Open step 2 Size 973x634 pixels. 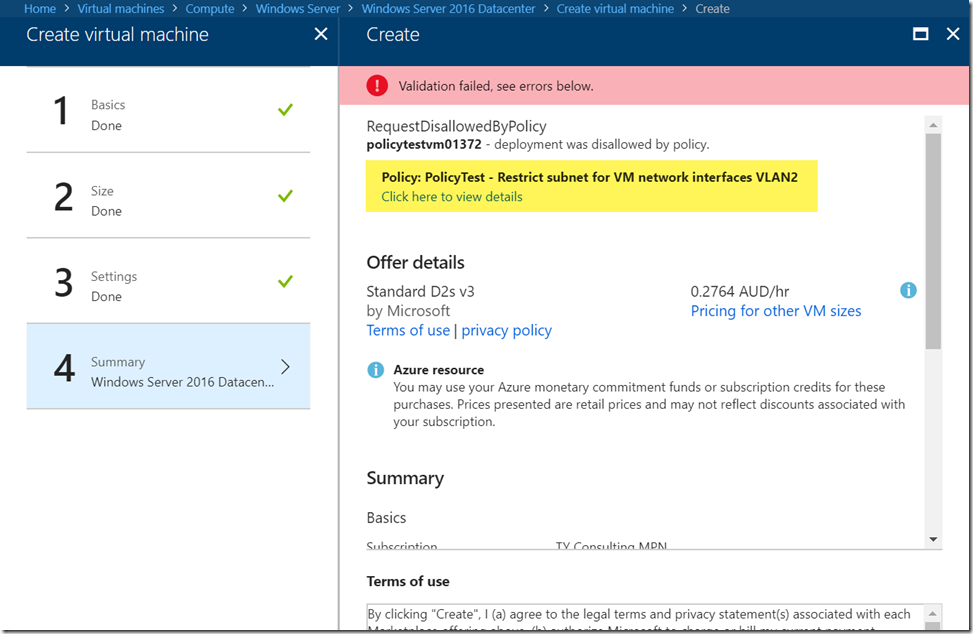168,195
